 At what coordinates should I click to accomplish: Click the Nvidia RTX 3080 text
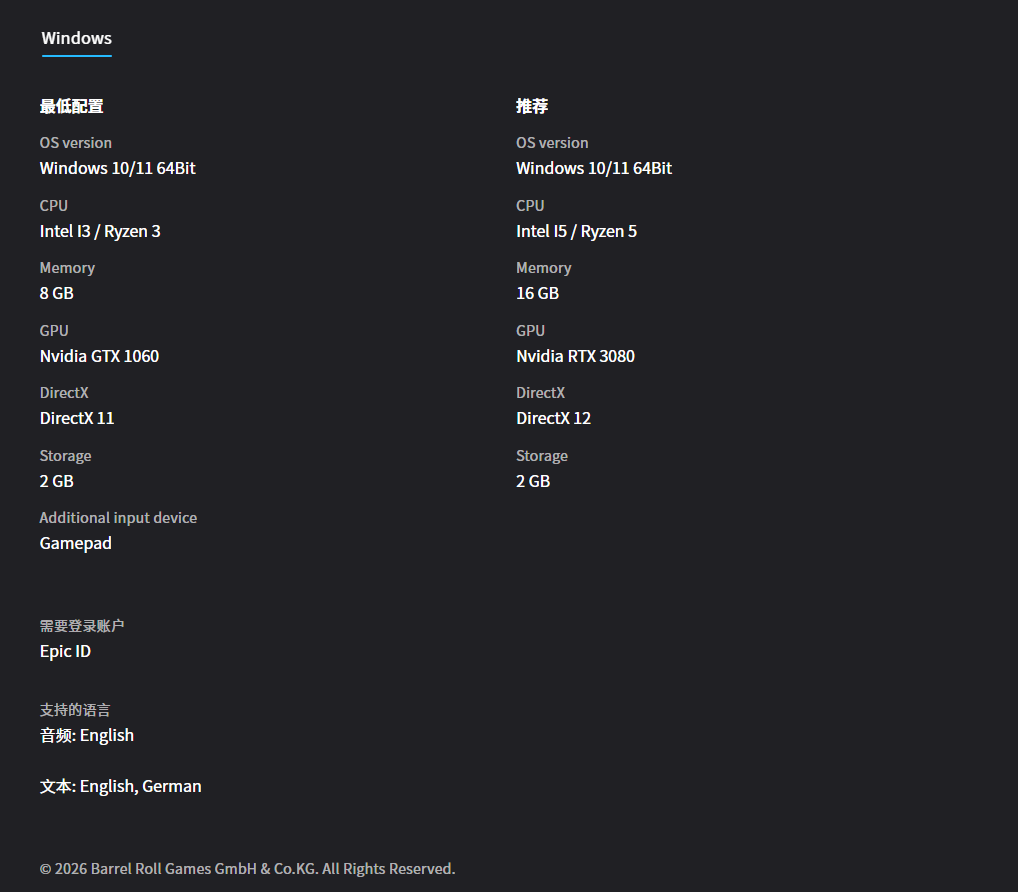[575, 356]
